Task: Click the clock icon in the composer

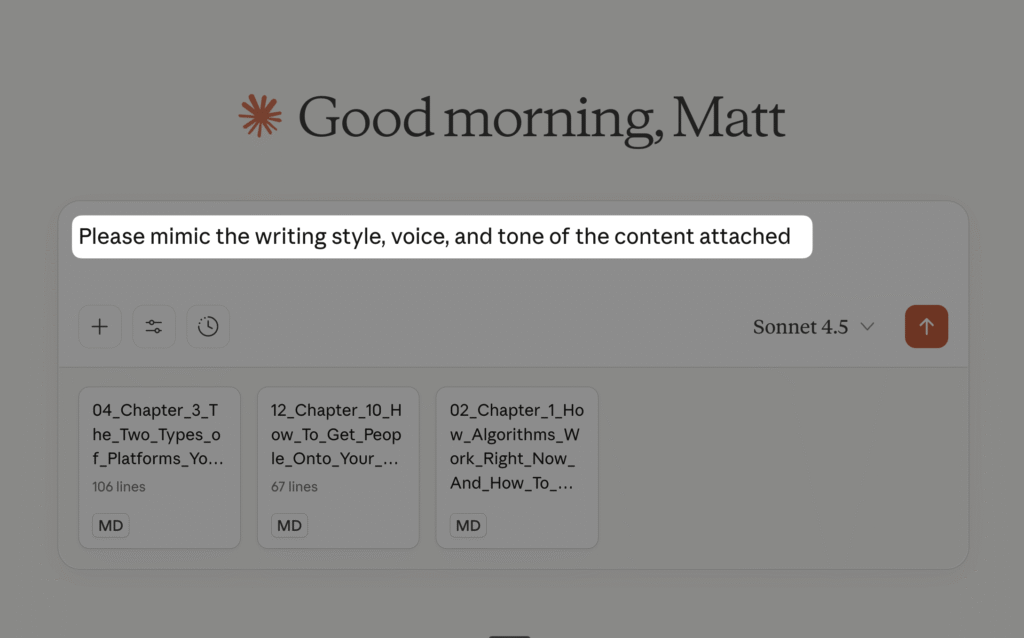Action: click(208, 327)
